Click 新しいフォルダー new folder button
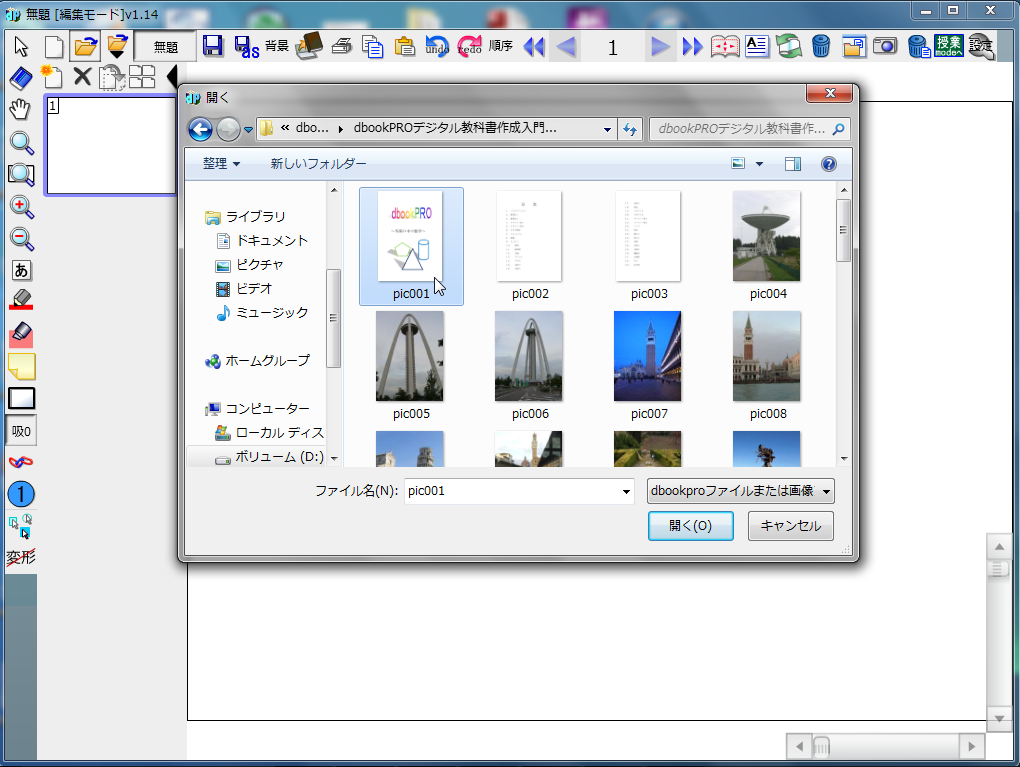 click(318, 163)
